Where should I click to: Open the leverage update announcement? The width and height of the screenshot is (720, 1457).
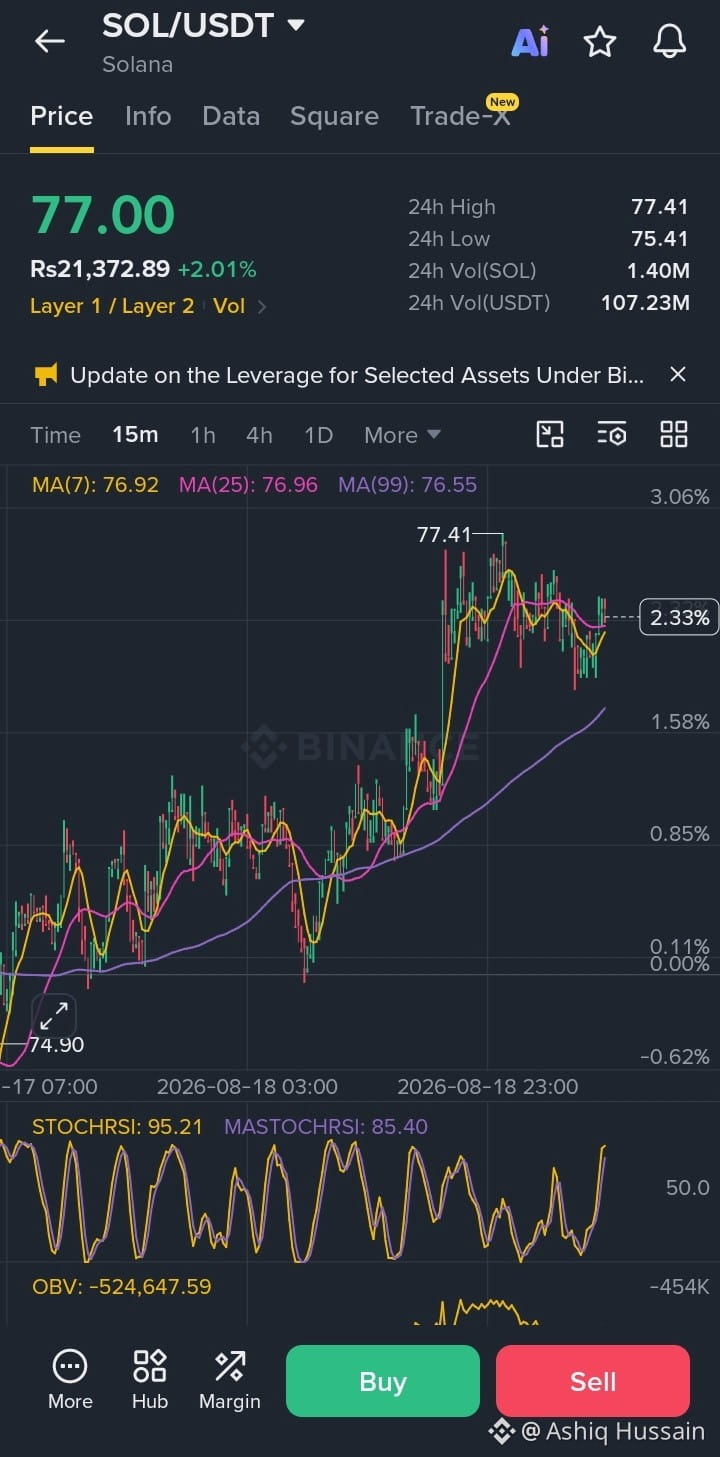357,375
